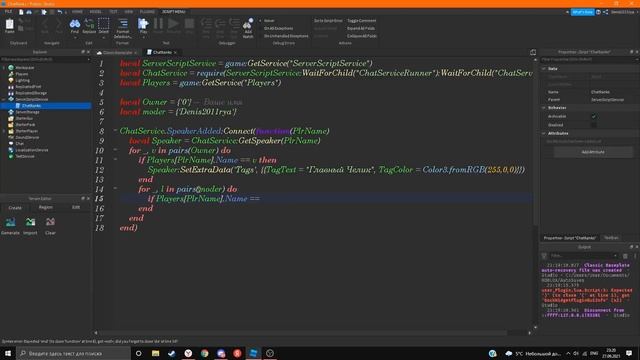Viewport: 640px width, 360px height.
Task: Collapse code fold at line 10
Action: coord(115,149)
